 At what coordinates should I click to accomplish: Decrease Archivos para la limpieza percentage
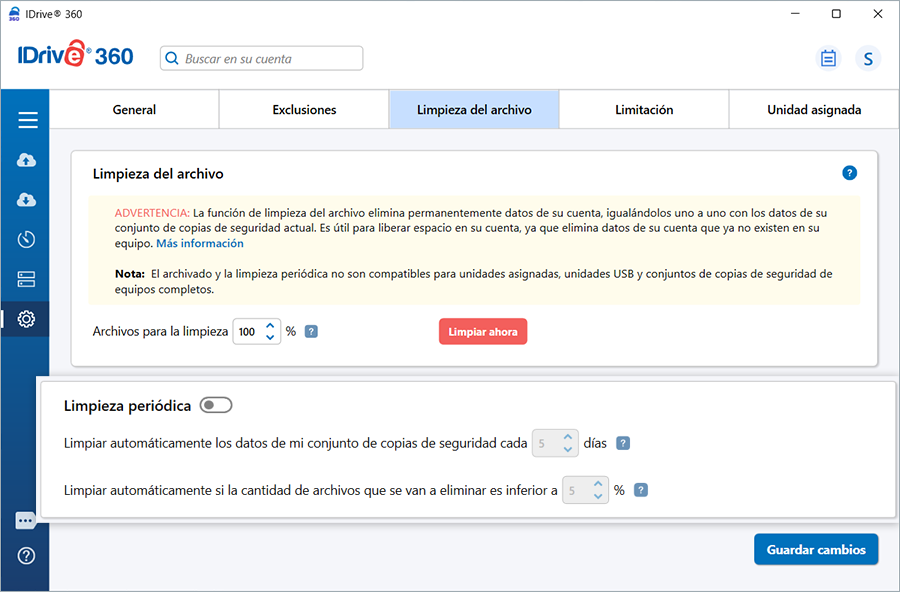click(270, 337)
